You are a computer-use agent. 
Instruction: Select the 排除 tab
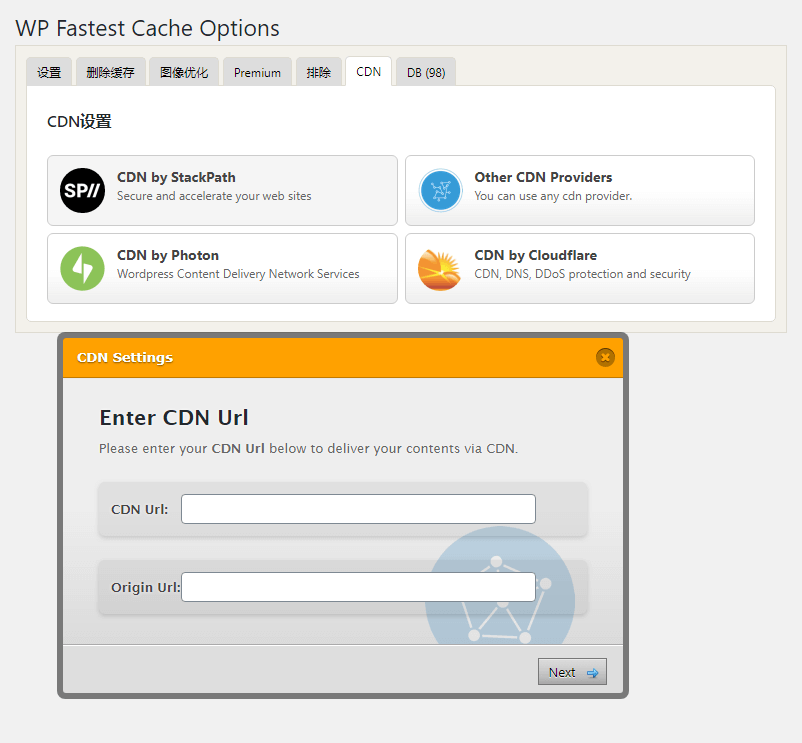(319, 72)
